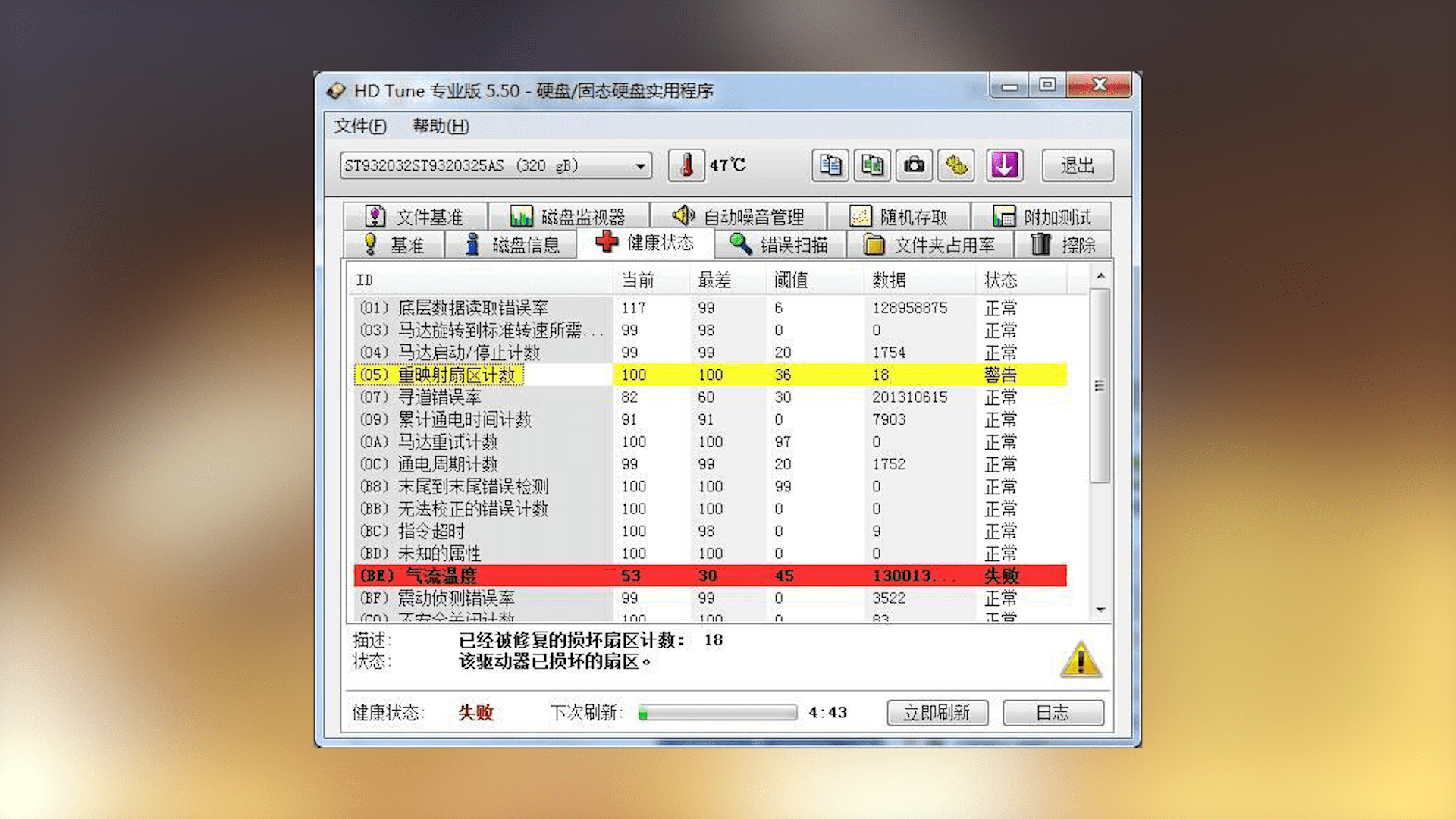
Task: Click the 警告 status cell
Action: pyautogui.click(x=1000, y=375)
